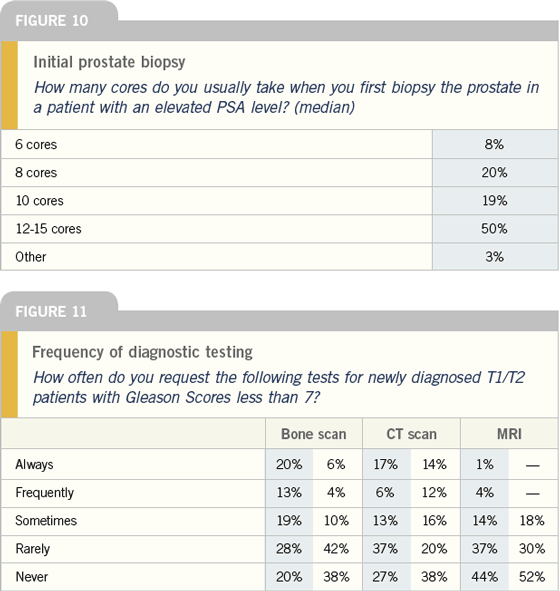Select the CT scan column header
Screen dimensions: 560x591
(x=412, y=434)
